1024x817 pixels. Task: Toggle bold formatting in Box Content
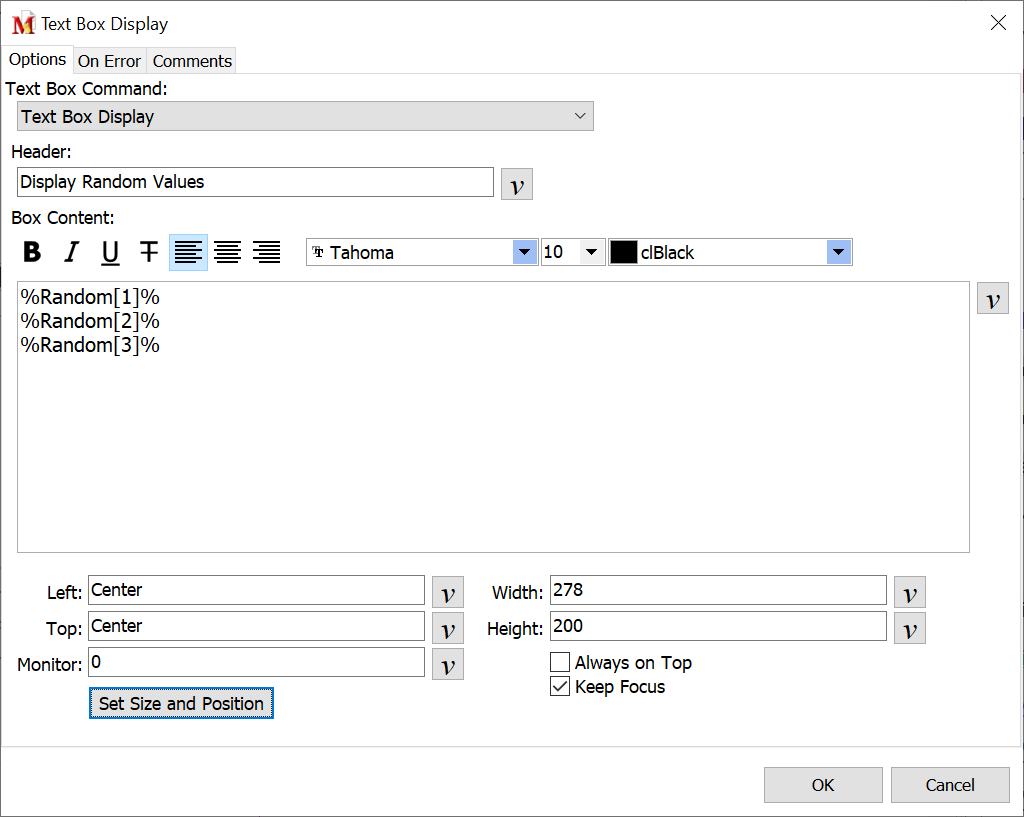coord(32,252)
